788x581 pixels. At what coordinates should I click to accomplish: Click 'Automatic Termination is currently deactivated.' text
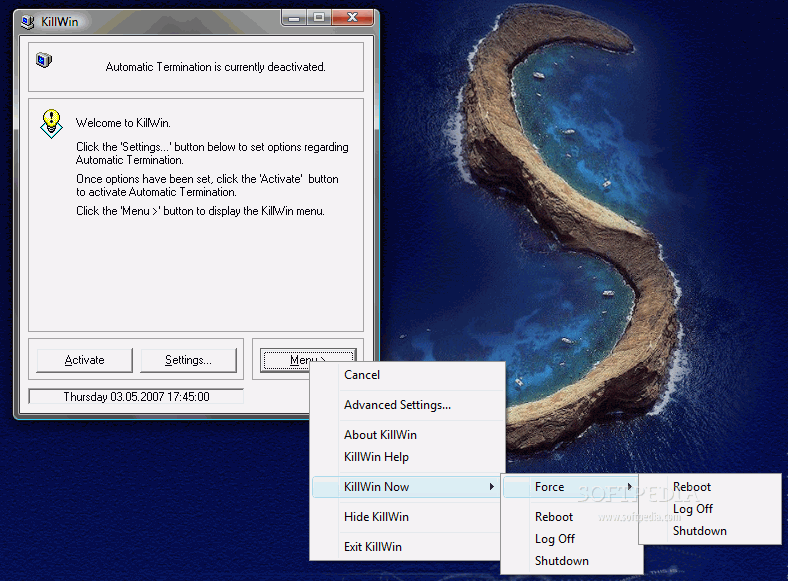click(216, 67)
